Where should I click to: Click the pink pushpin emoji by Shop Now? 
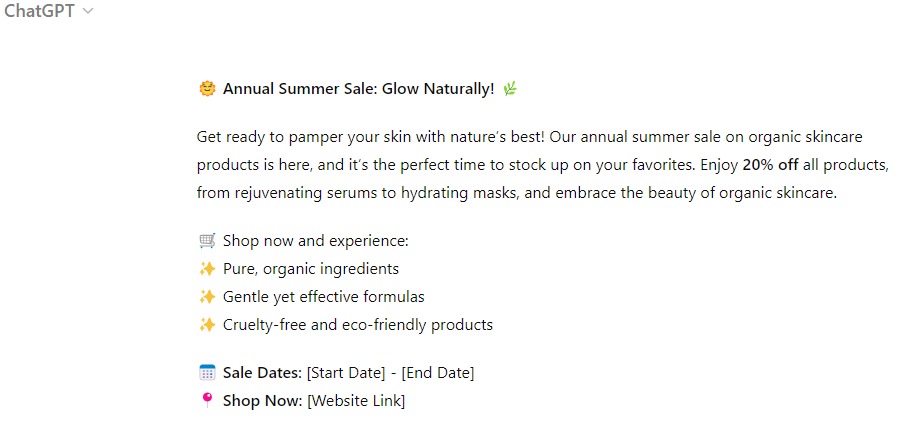[207, 400]
